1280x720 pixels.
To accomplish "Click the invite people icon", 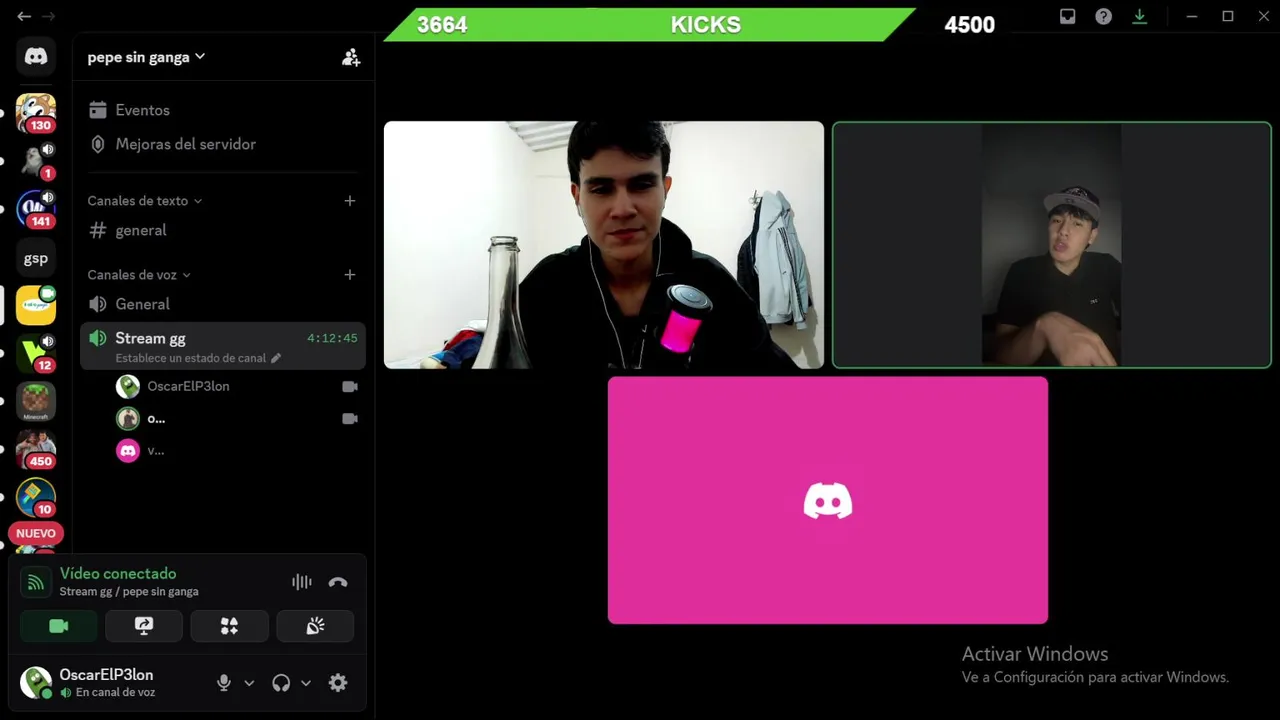I will click(x=350, y=57).
